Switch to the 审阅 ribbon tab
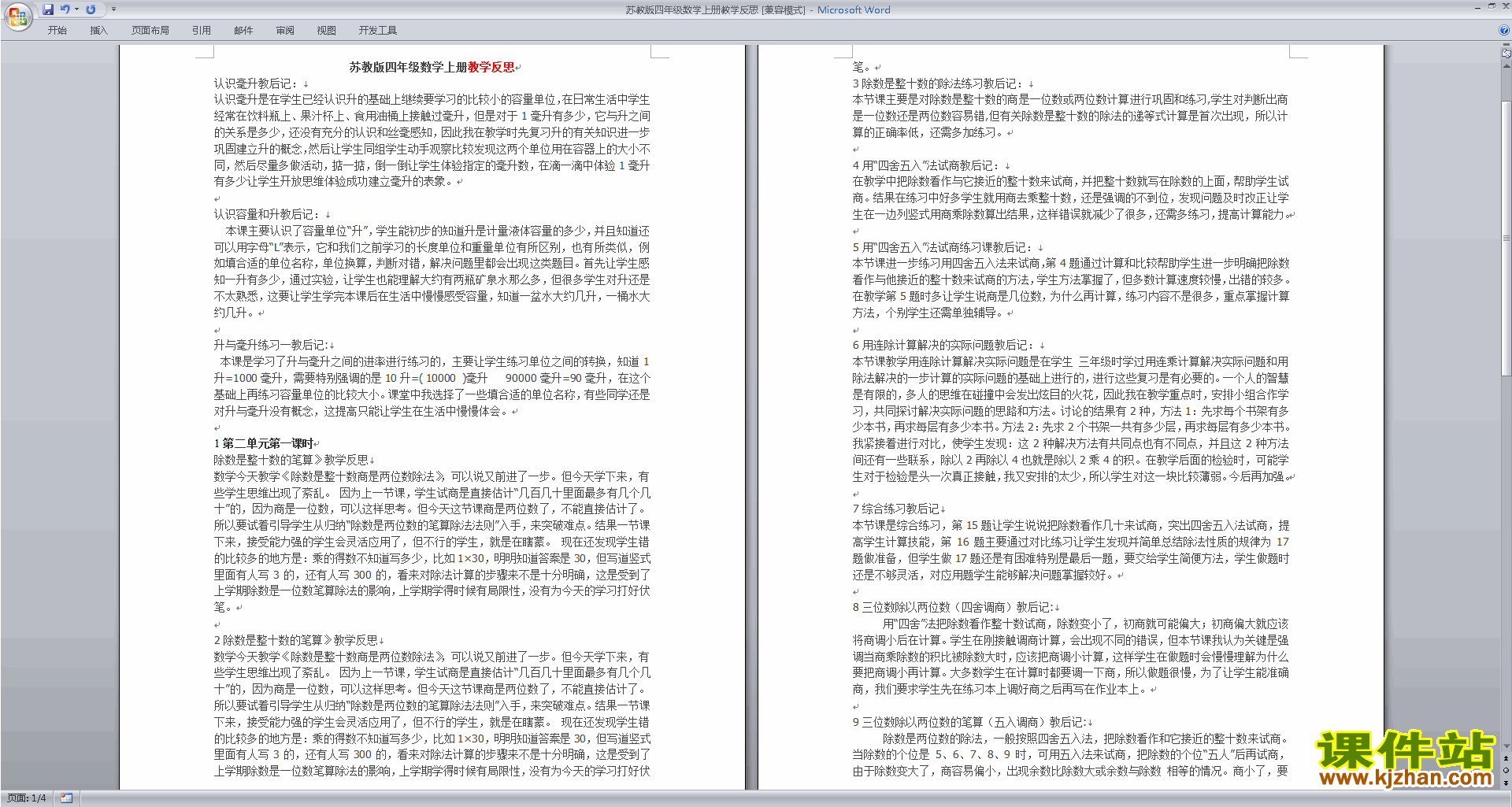The width and height of the screenshot is (1512, 807). (x=285, y=31)
